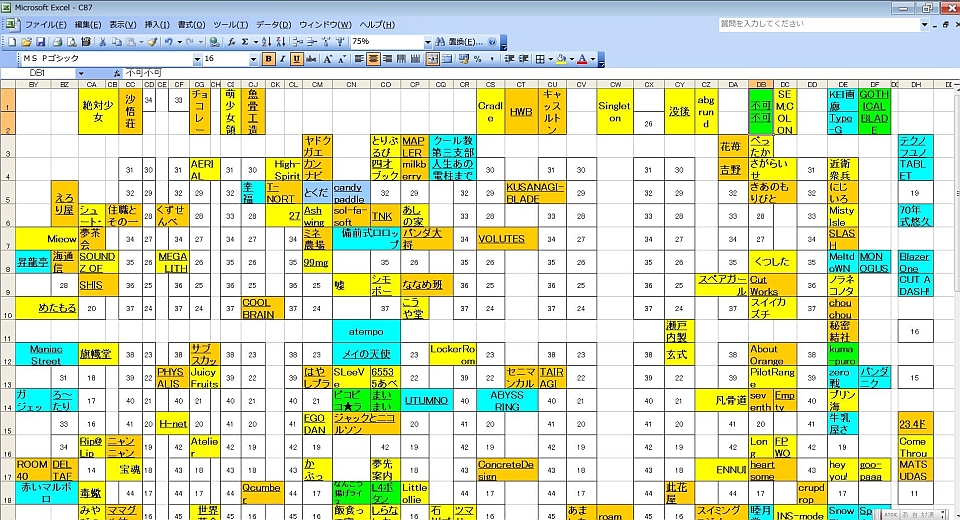Click the Print icon
The height and width of the screenshot is (520, 960).
tap(58, 42)
